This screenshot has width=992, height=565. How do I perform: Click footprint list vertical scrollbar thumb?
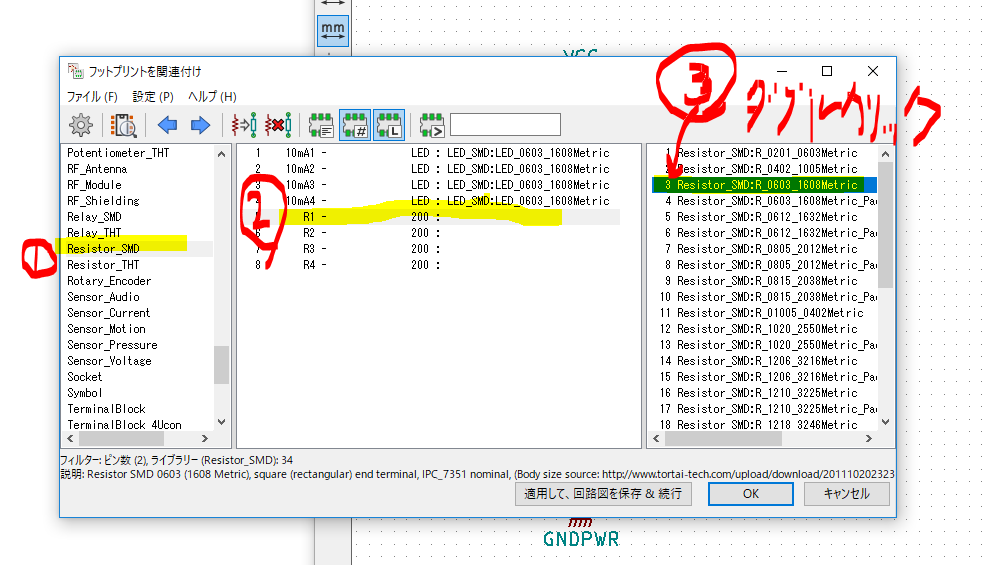point(886,225)
